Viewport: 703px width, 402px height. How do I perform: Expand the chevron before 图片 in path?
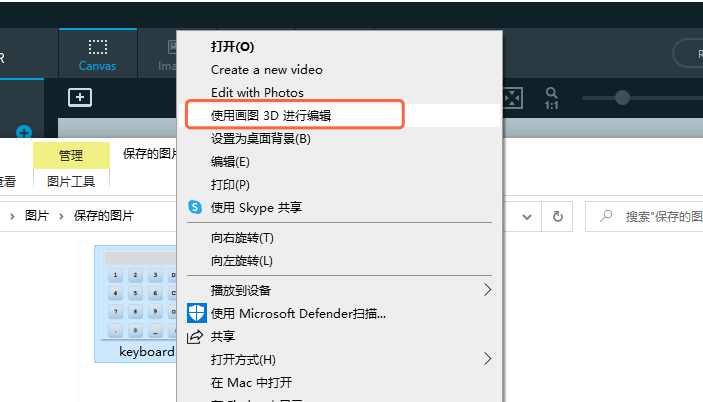[12, 216]
